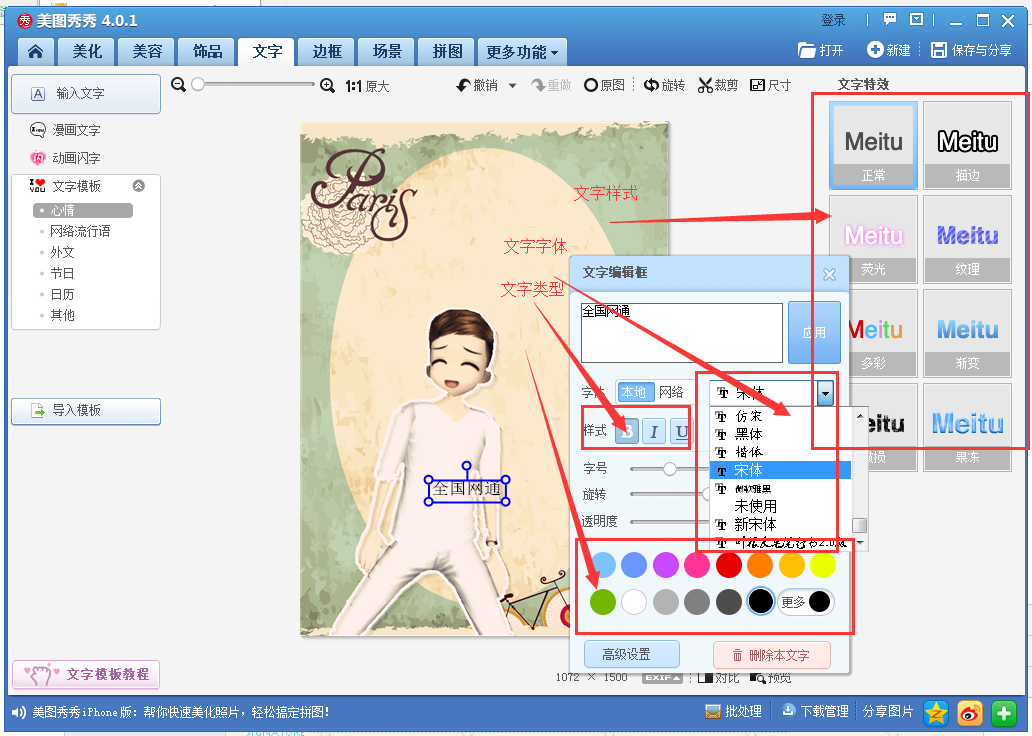1032x736 pixels.
Task: Open the feedback chat bubble icon
Action: [890, 20]
